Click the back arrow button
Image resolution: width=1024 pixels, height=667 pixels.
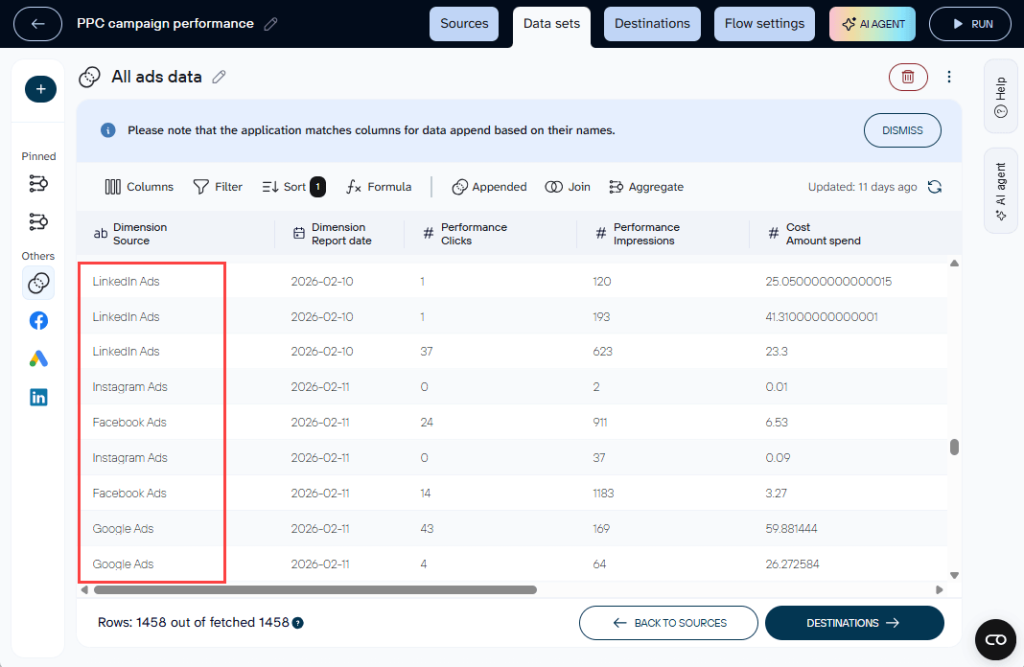click(38, 24)
